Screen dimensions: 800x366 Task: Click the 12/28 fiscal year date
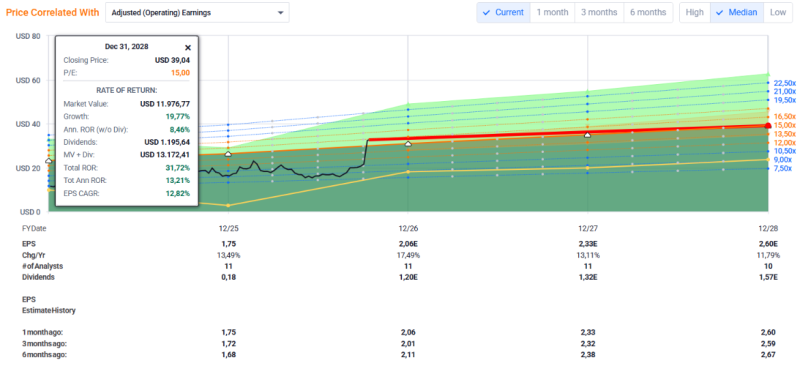(767, 228)
